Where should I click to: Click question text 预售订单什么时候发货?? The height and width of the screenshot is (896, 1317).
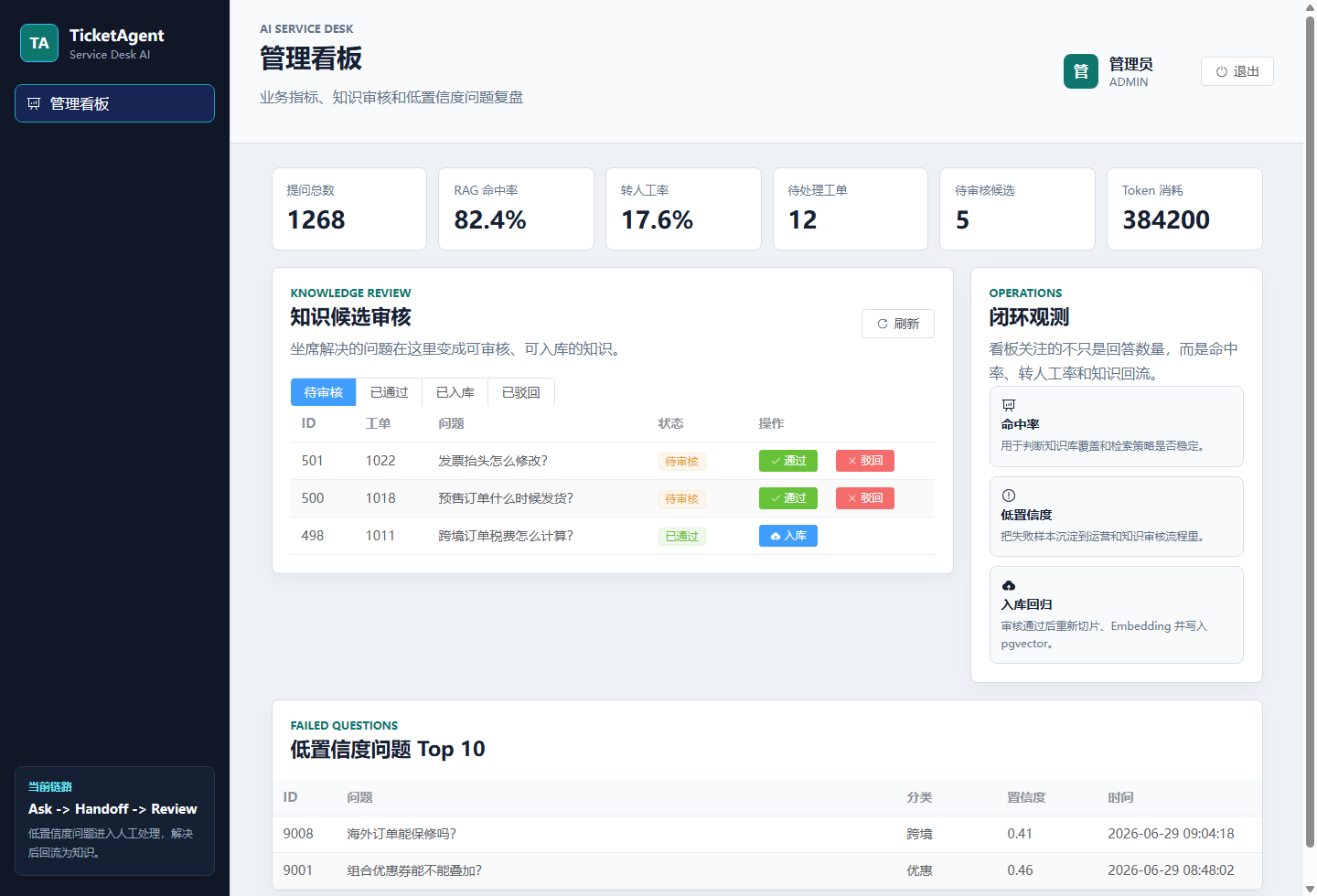point(506,498)
